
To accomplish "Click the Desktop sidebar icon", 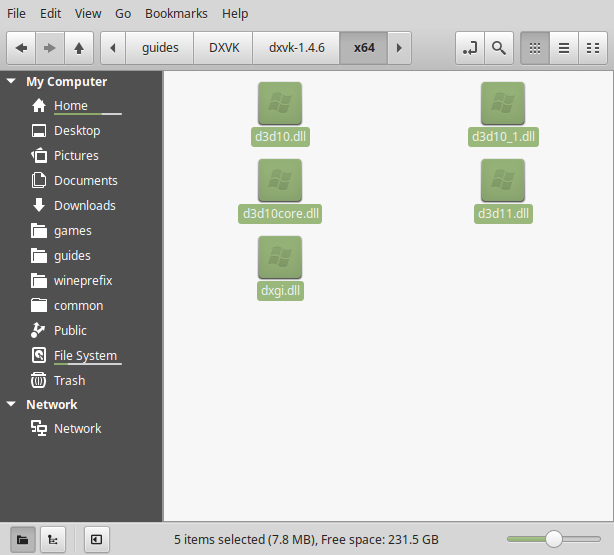I will [x=39, y=130].
